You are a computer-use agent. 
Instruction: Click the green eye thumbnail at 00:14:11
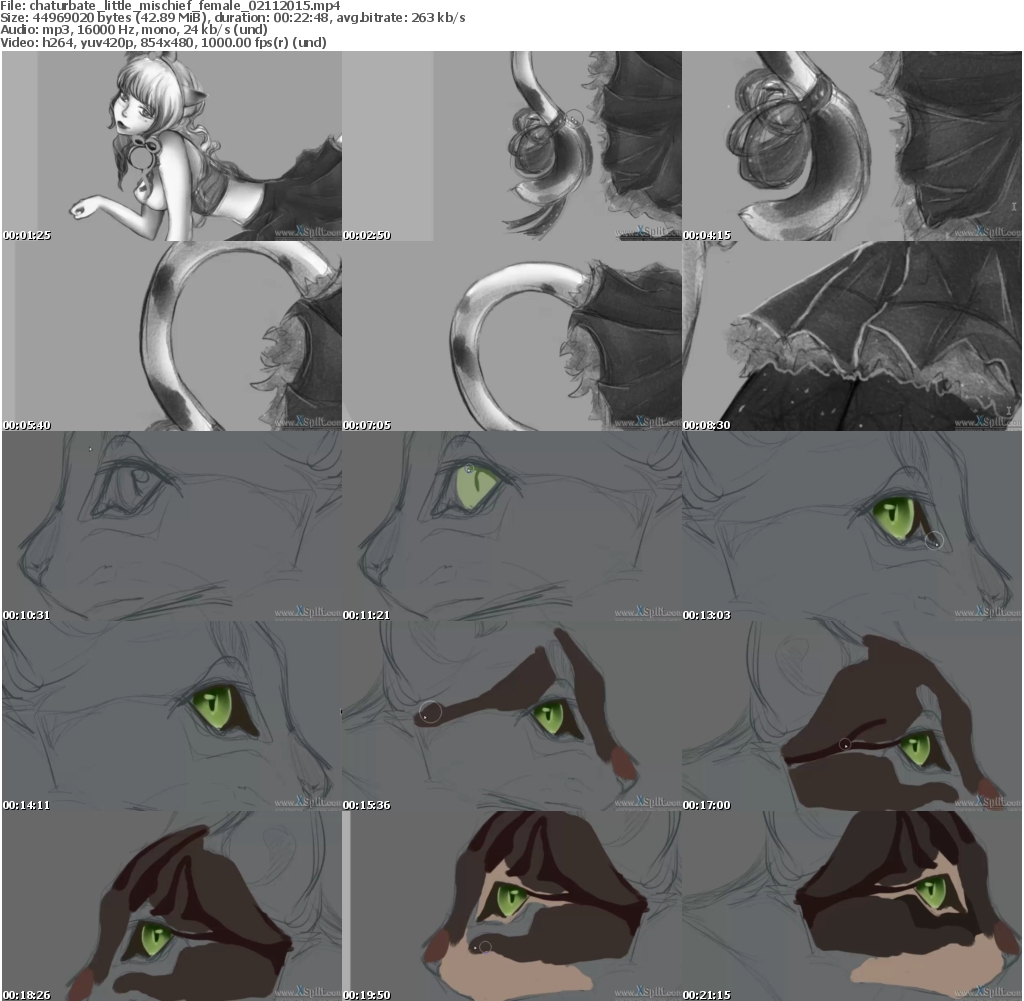tap(172, 716)
